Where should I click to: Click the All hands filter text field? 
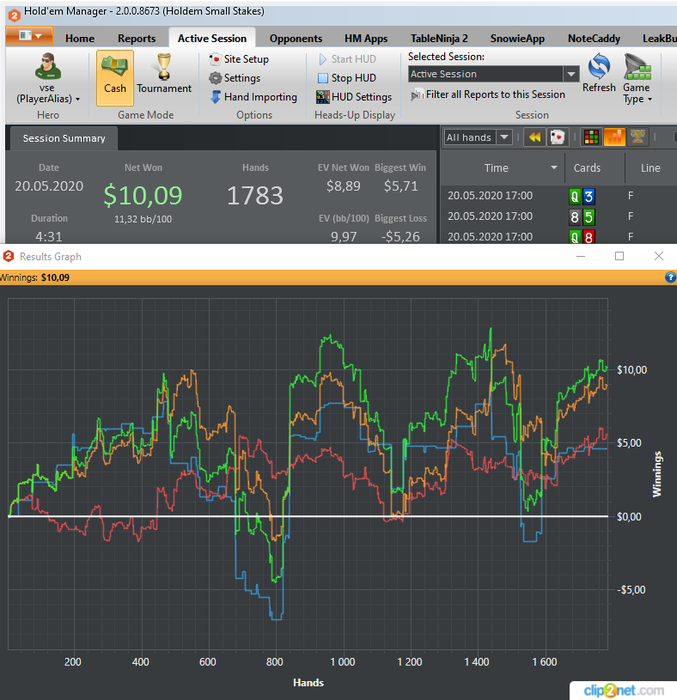(470, 137)
